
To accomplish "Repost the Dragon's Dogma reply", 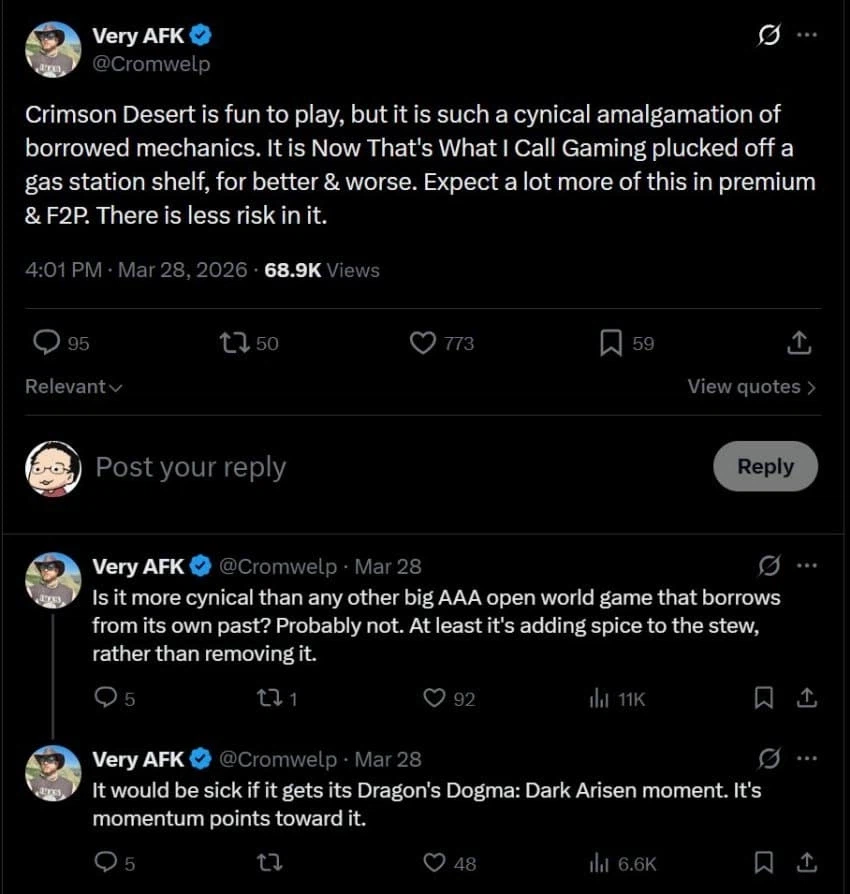I will point(268,862).
